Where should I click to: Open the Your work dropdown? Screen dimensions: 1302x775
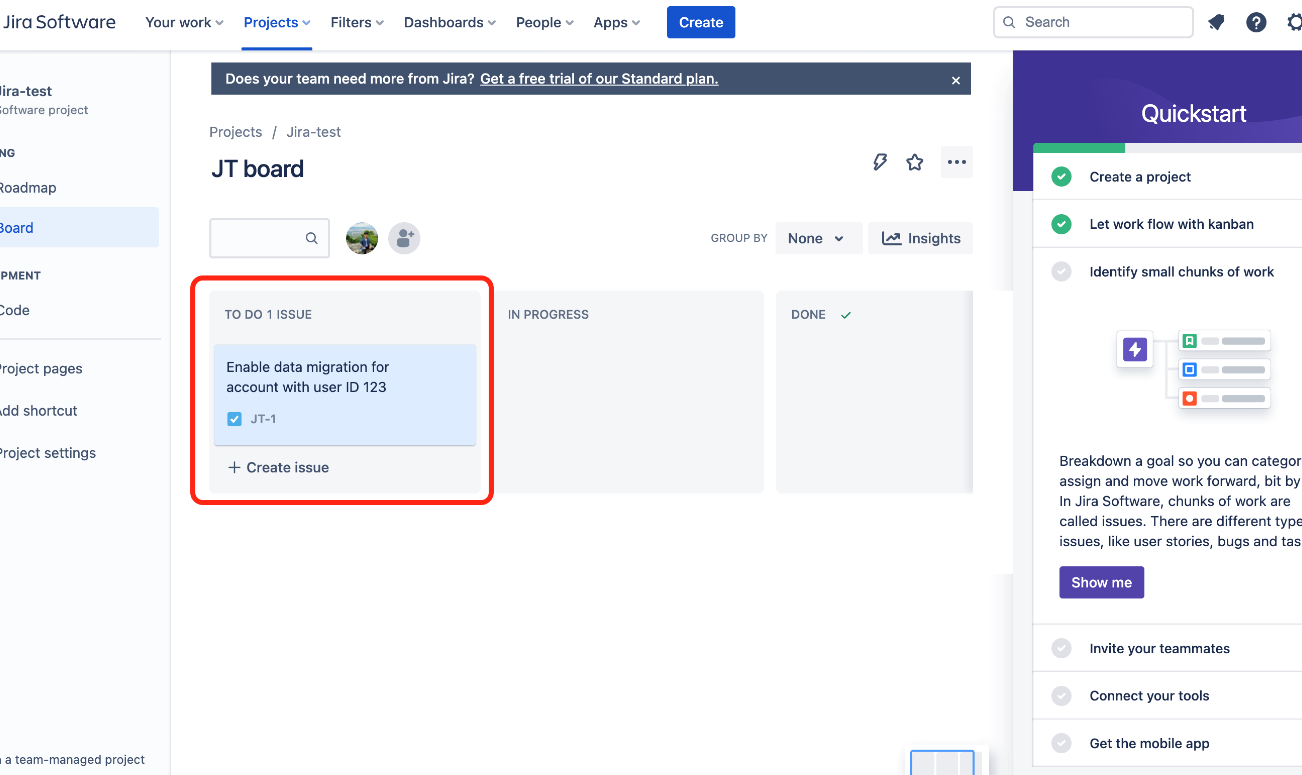coord(184,22)
